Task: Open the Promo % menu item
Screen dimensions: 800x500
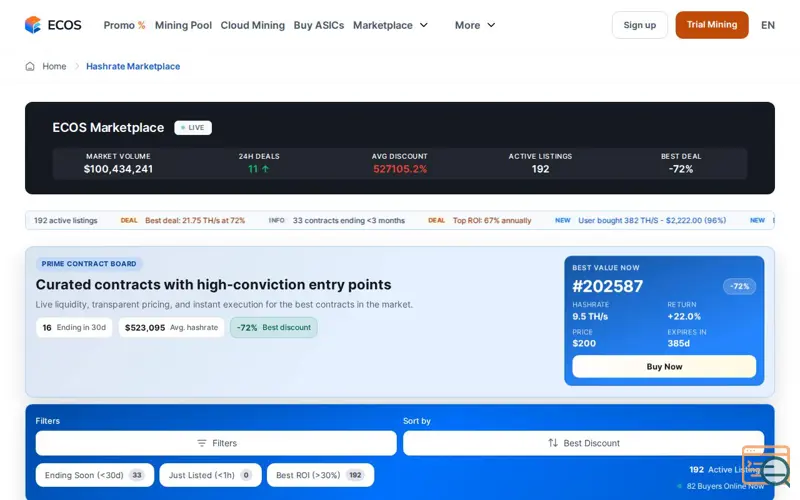Action: click(x=124, y=25)
